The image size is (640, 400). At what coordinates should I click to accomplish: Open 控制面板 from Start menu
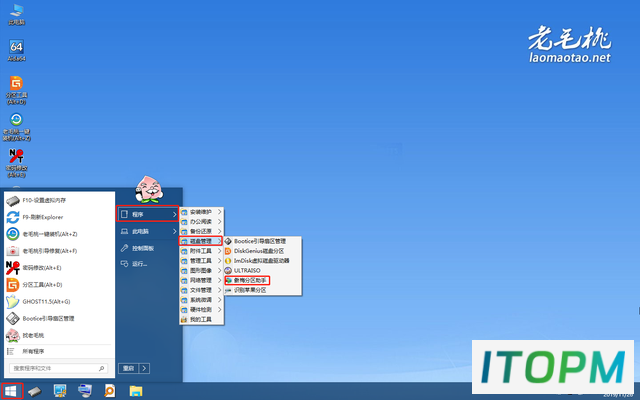[148, 248]
